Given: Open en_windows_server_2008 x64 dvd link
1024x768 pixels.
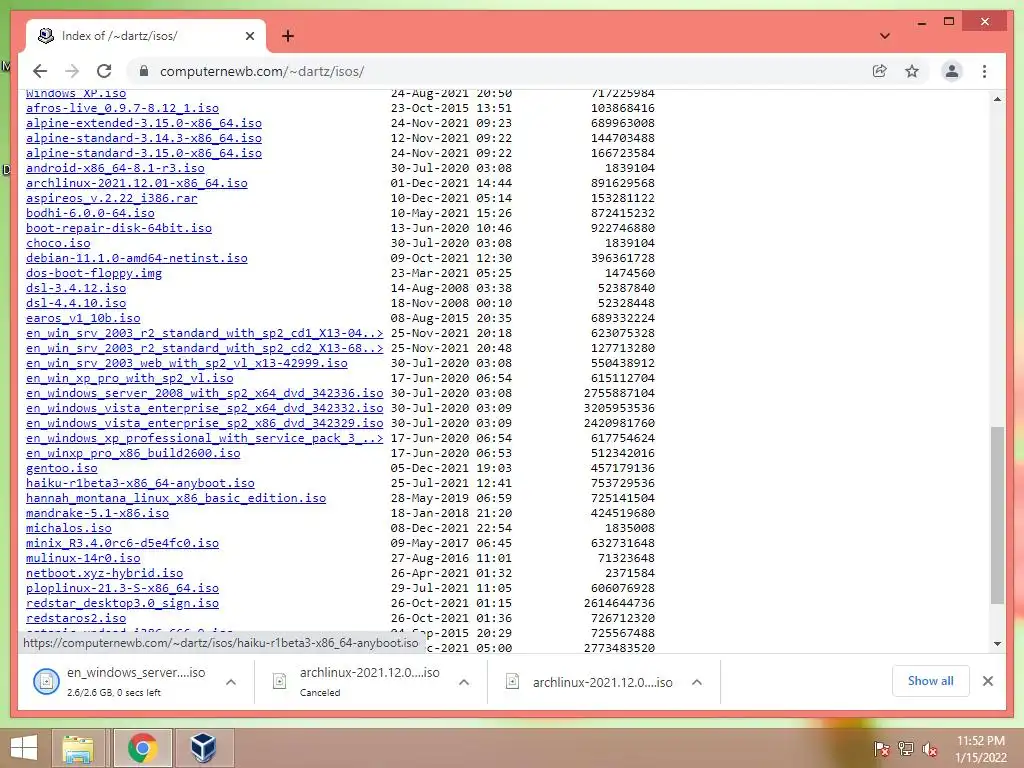Looking at the screenshot, I should click(204, 394).
